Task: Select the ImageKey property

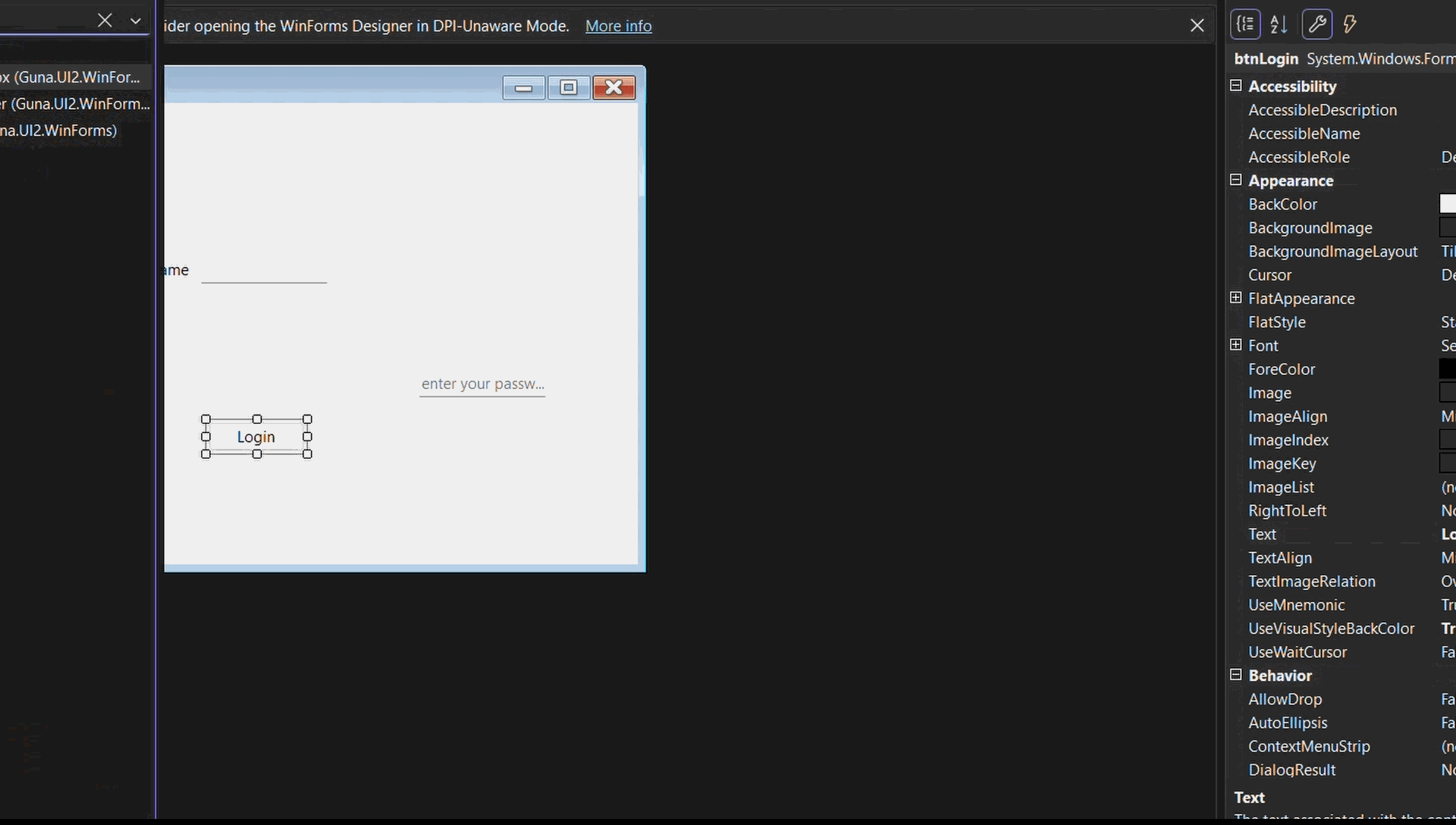Action: pyautogui.click(x=1282, y=463)
